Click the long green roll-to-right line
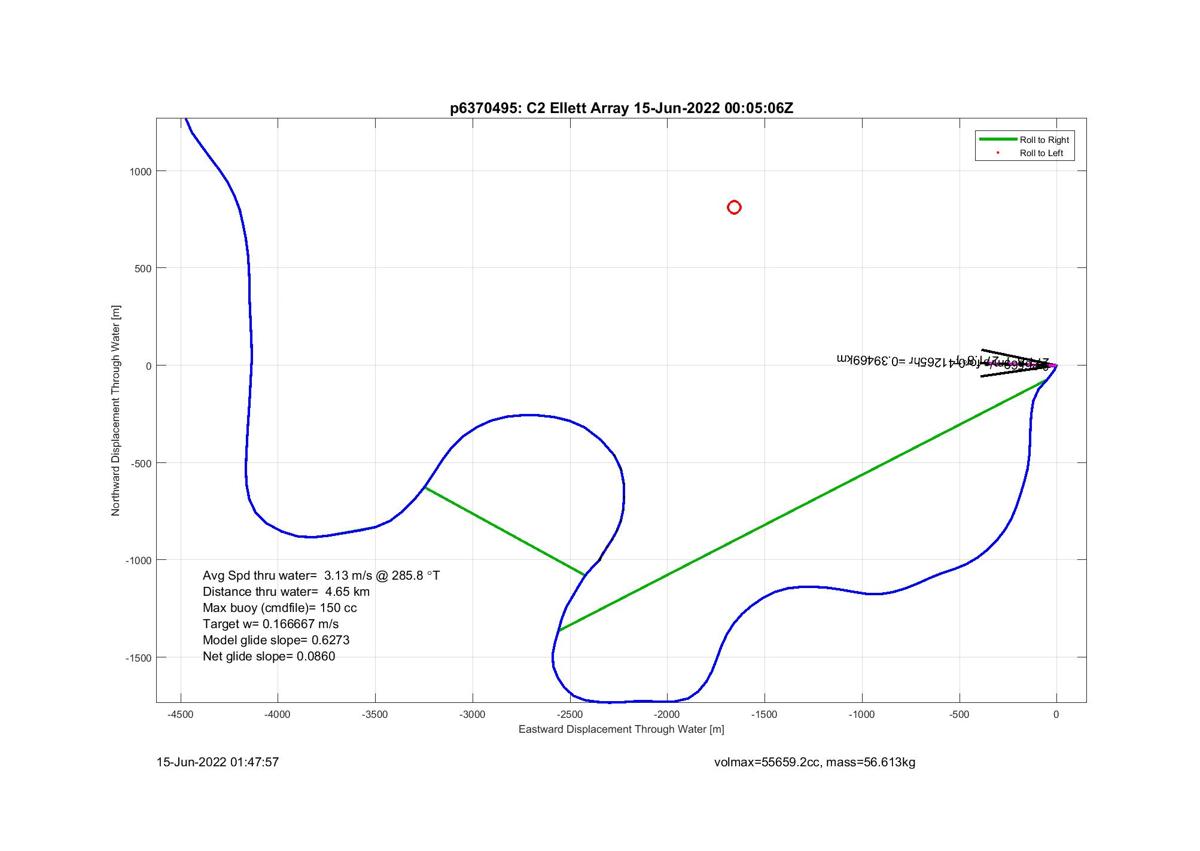This screenshot has width=1200, height=851. [x=803, y=505]
